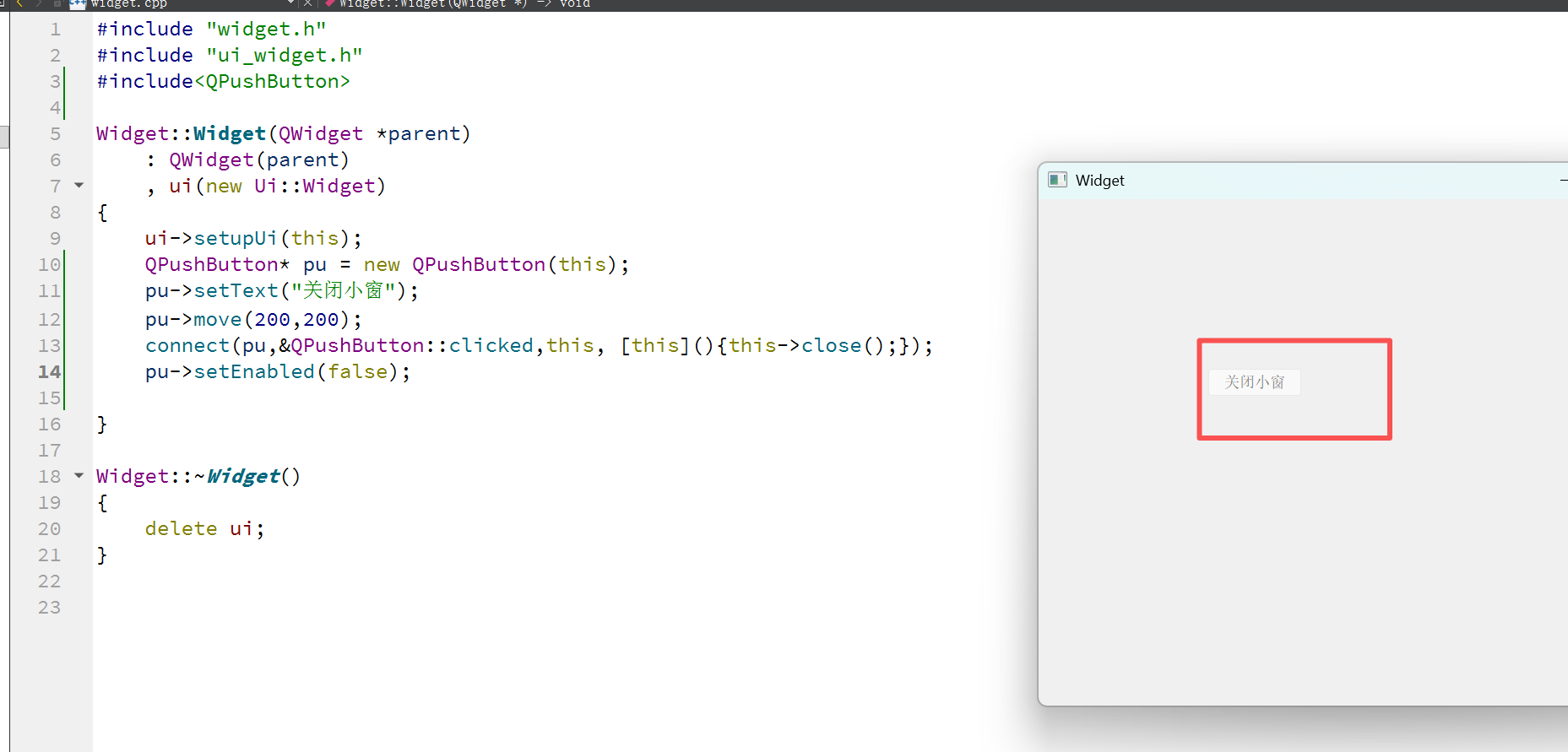Screen dimensions: 1568x752
Task: Click the Widget window's title bar icon
Action: tap(1057, 180)
